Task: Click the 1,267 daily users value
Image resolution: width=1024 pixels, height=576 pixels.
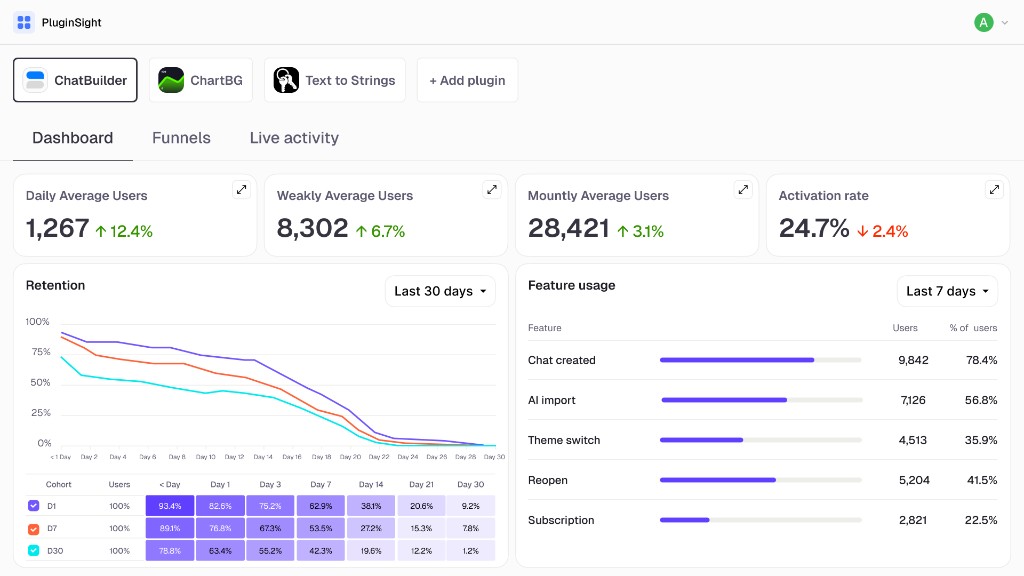Action: 57,229
